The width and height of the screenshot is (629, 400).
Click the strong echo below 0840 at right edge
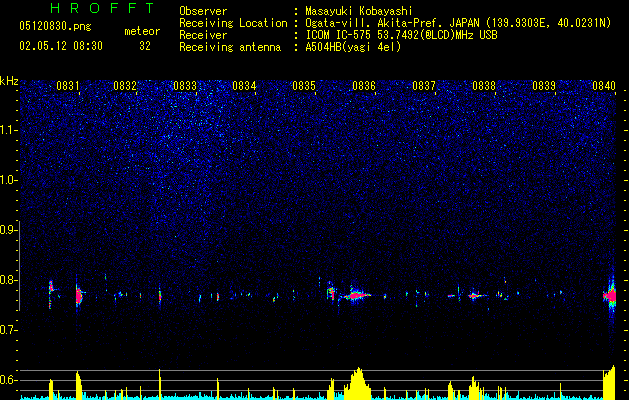(610, 296)
